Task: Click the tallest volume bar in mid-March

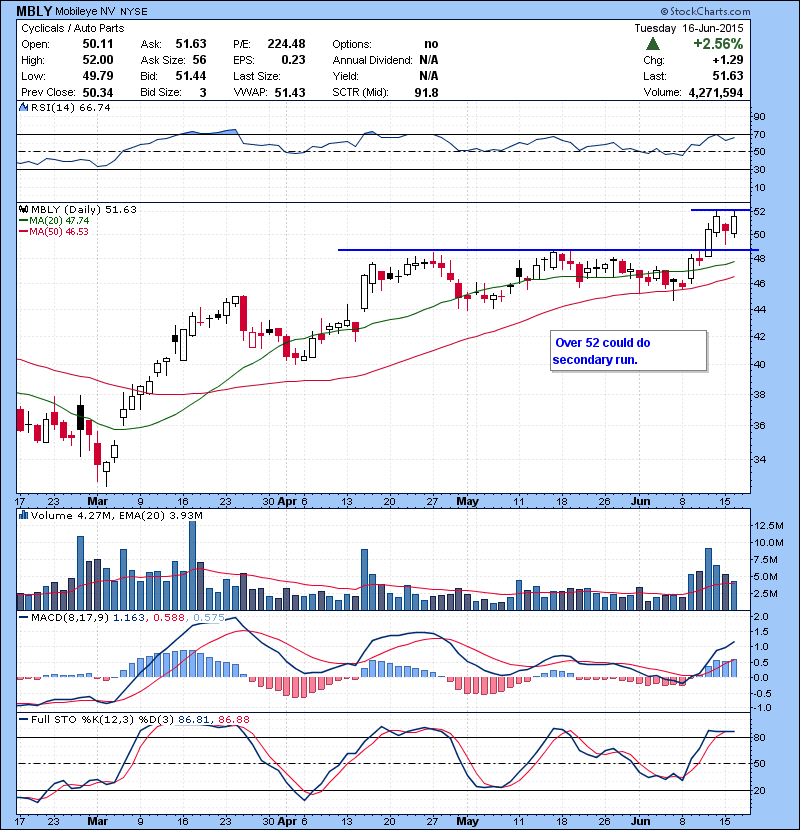Action: pos(192,565)
